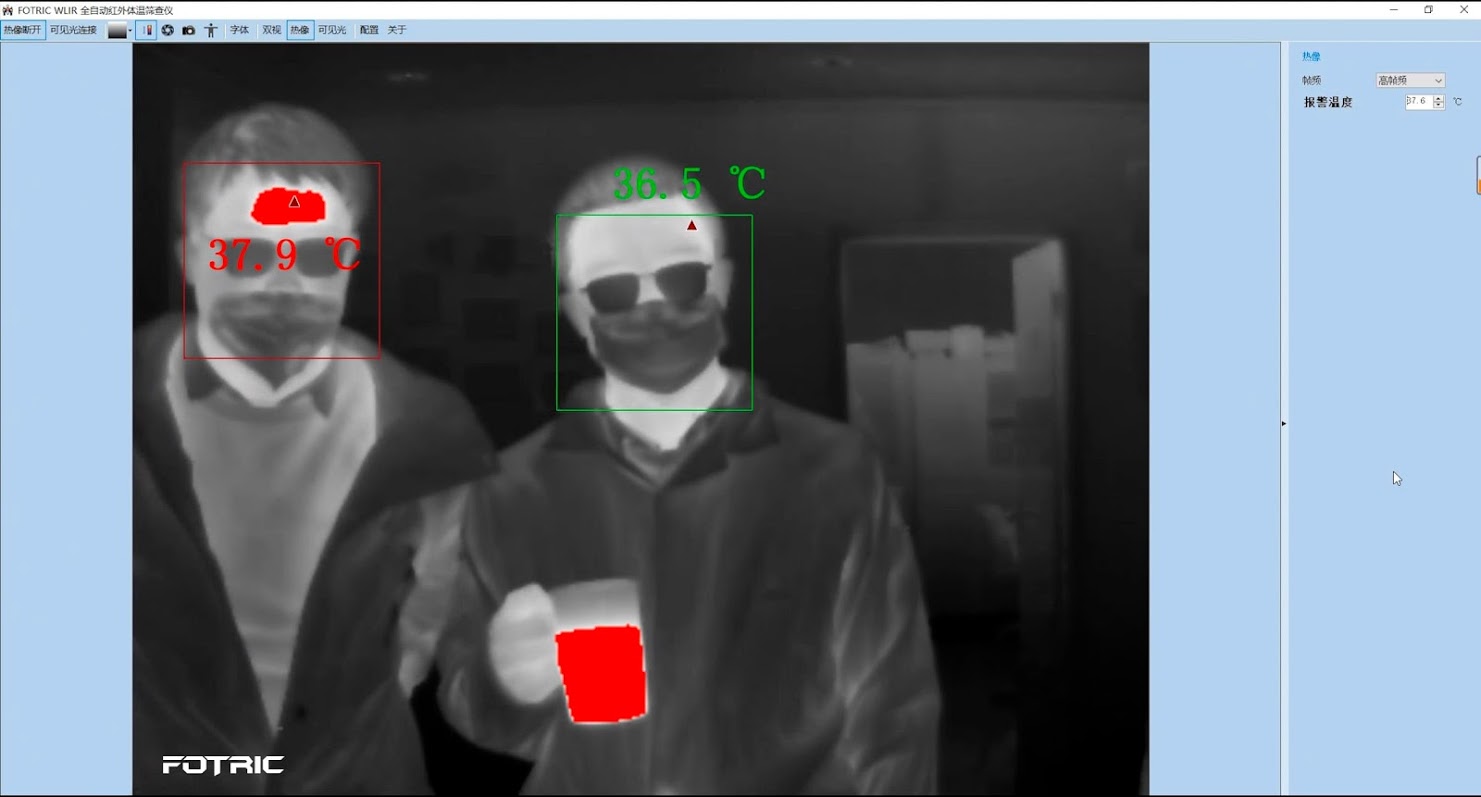Click 可见光连接 to connect visible camera
Viewport: 1481px width, 797px height.
tap(74, 30)
